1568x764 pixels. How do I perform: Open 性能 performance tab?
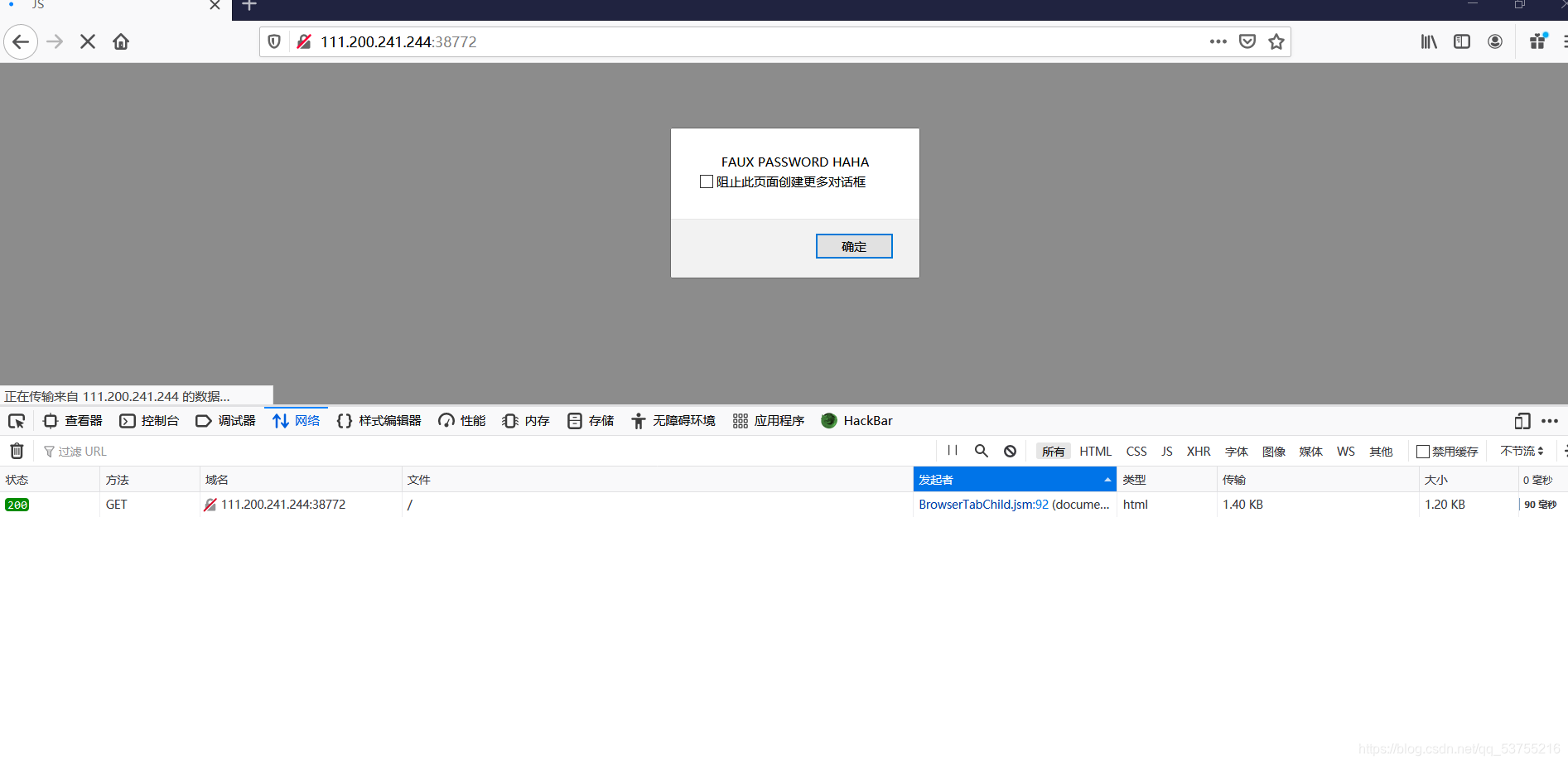462,421
